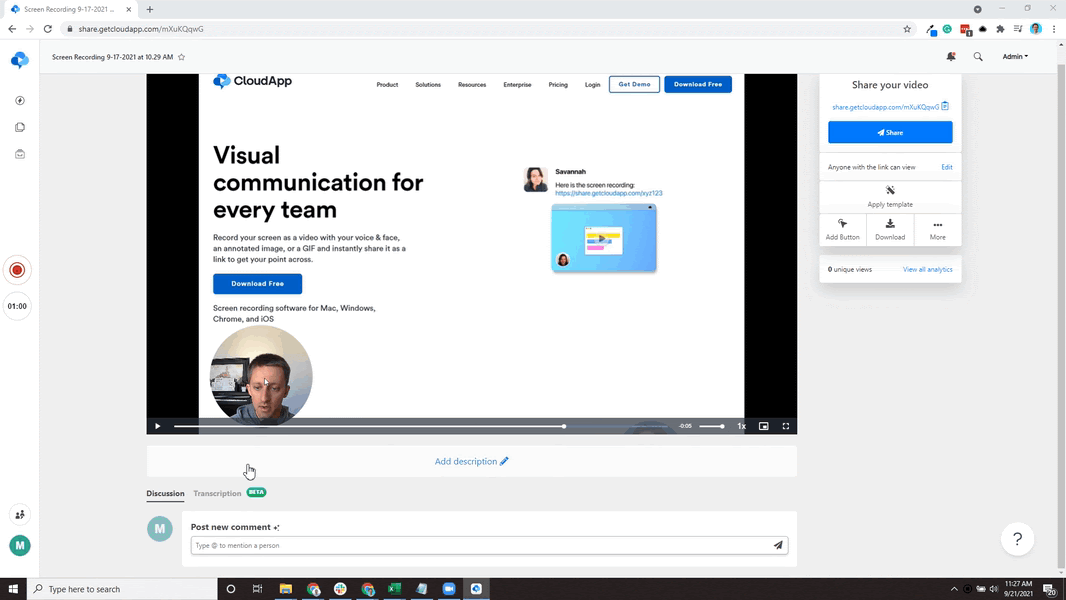Switch to the Discussion tab
This screenshot has width=1066, height=600.
(x=165, y=493)
